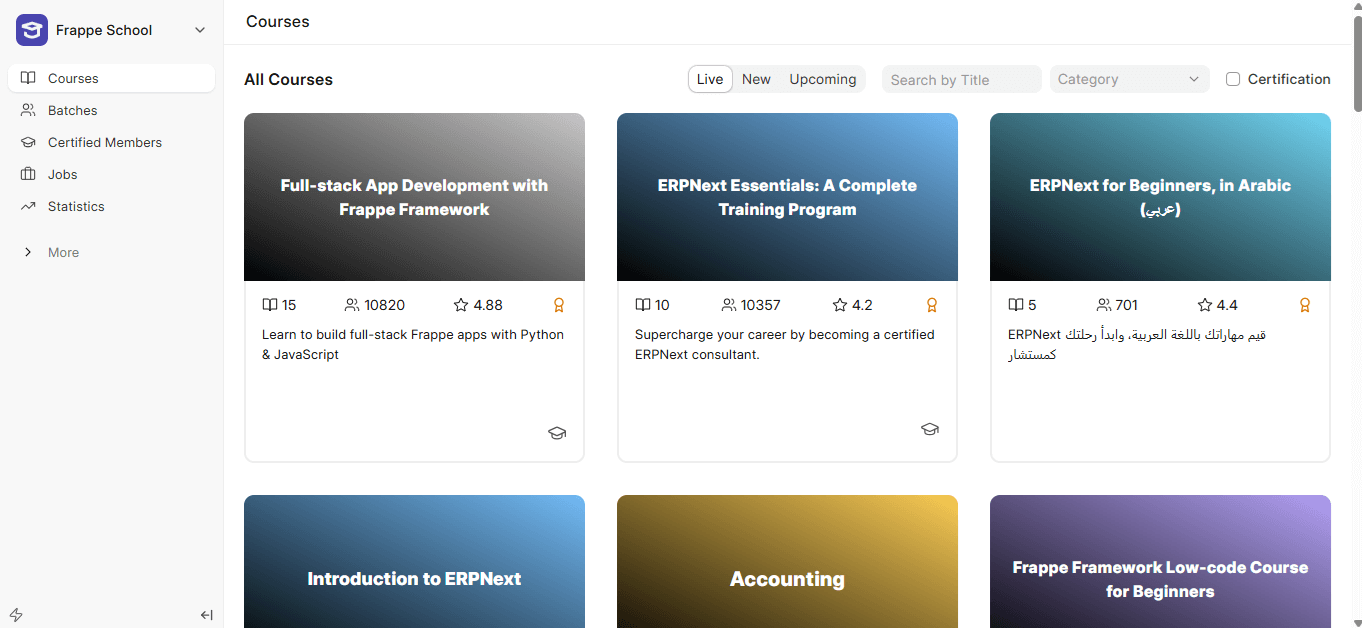The width and height of the screenshot is (1362, 628).
Task: Select the Upcoming courses filter
Action: pos(822,79)
